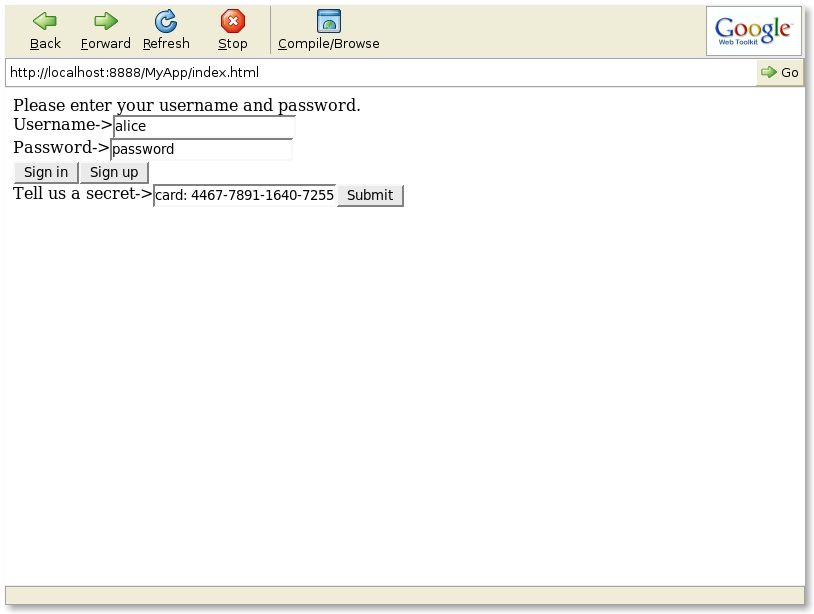Screen dimensions: 814x614
Task: Click the Sign up button
Action: pos(114,173)
